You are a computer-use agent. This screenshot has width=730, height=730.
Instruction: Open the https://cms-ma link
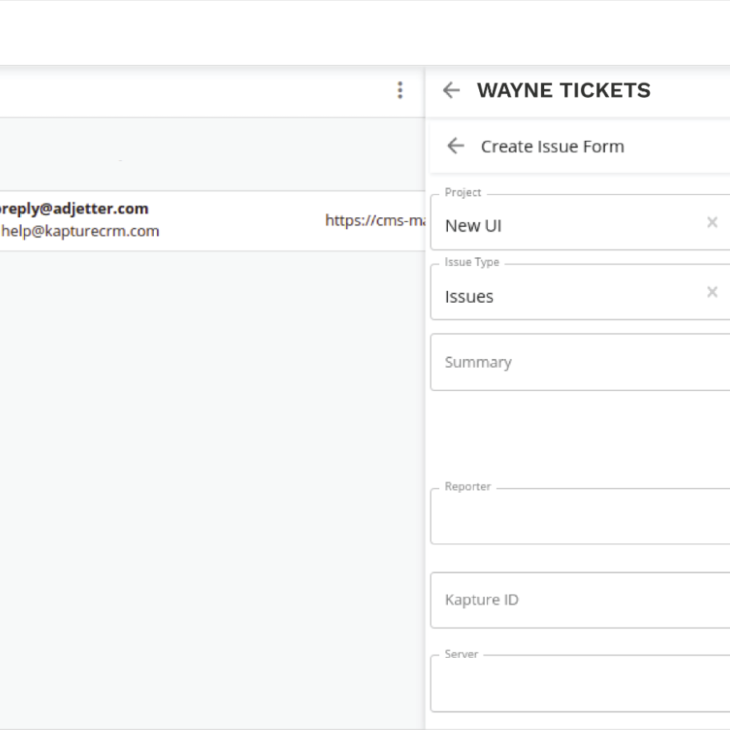pos(375,220)
